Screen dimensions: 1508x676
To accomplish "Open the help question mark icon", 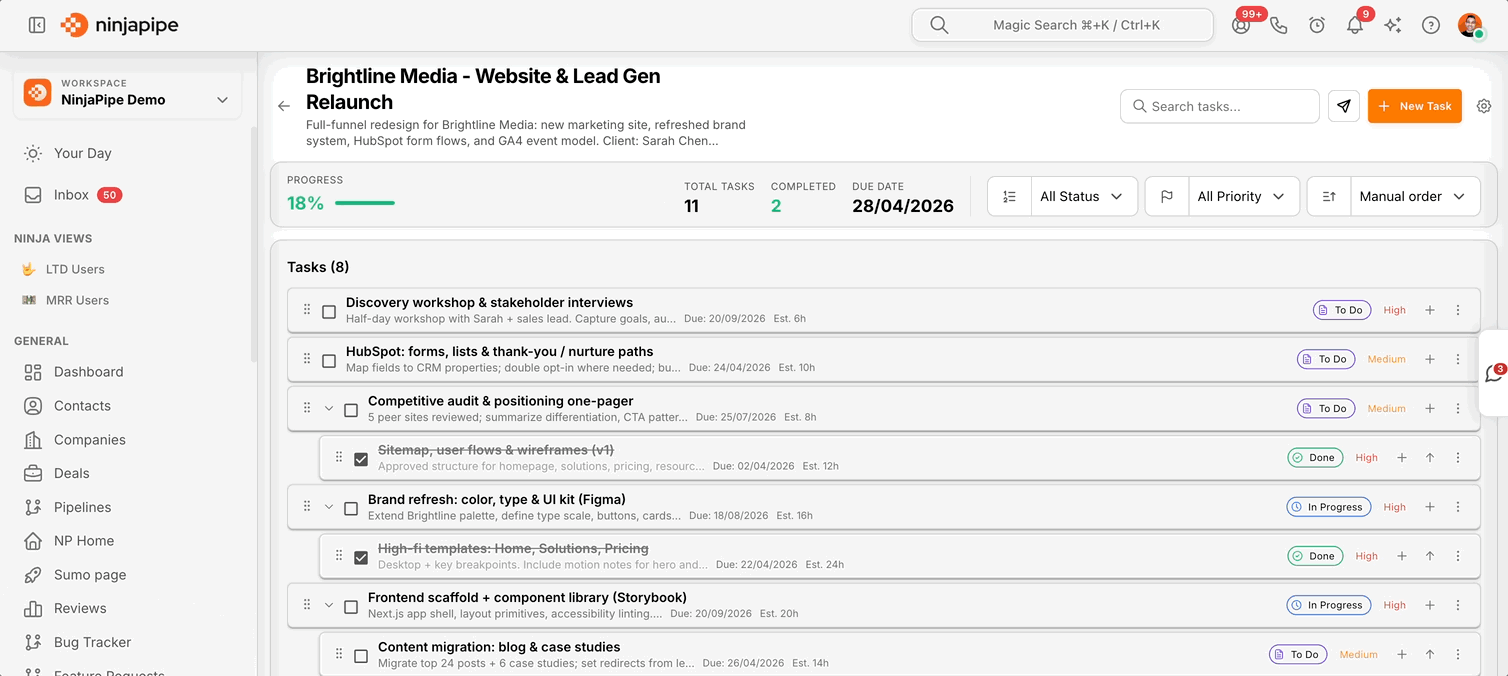I will point(1431,26).
